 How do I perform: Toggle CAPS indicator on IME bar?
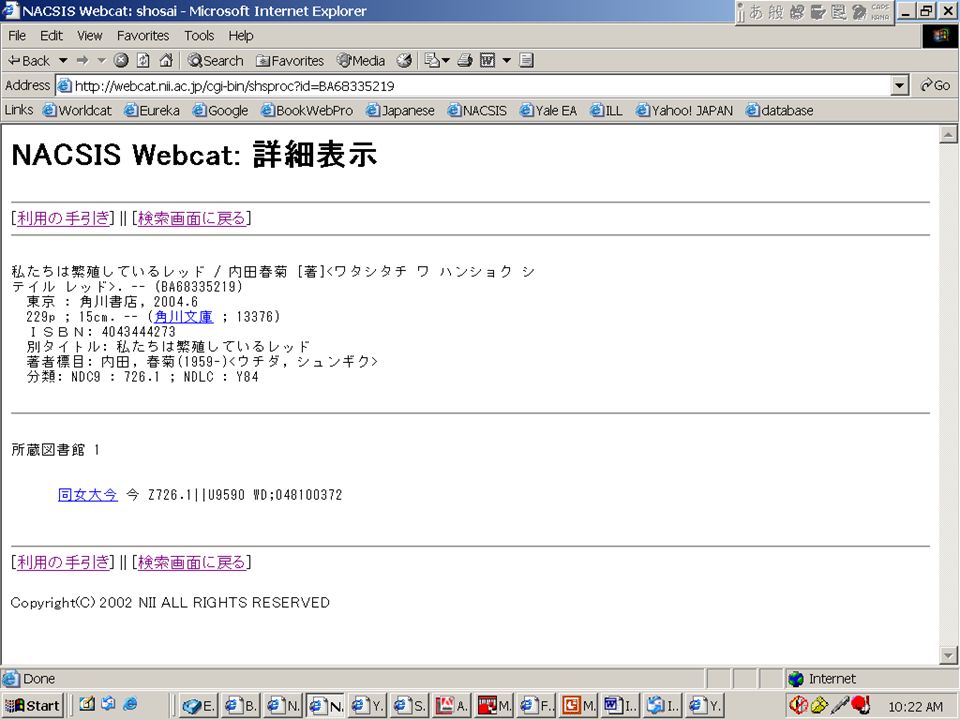880,7
